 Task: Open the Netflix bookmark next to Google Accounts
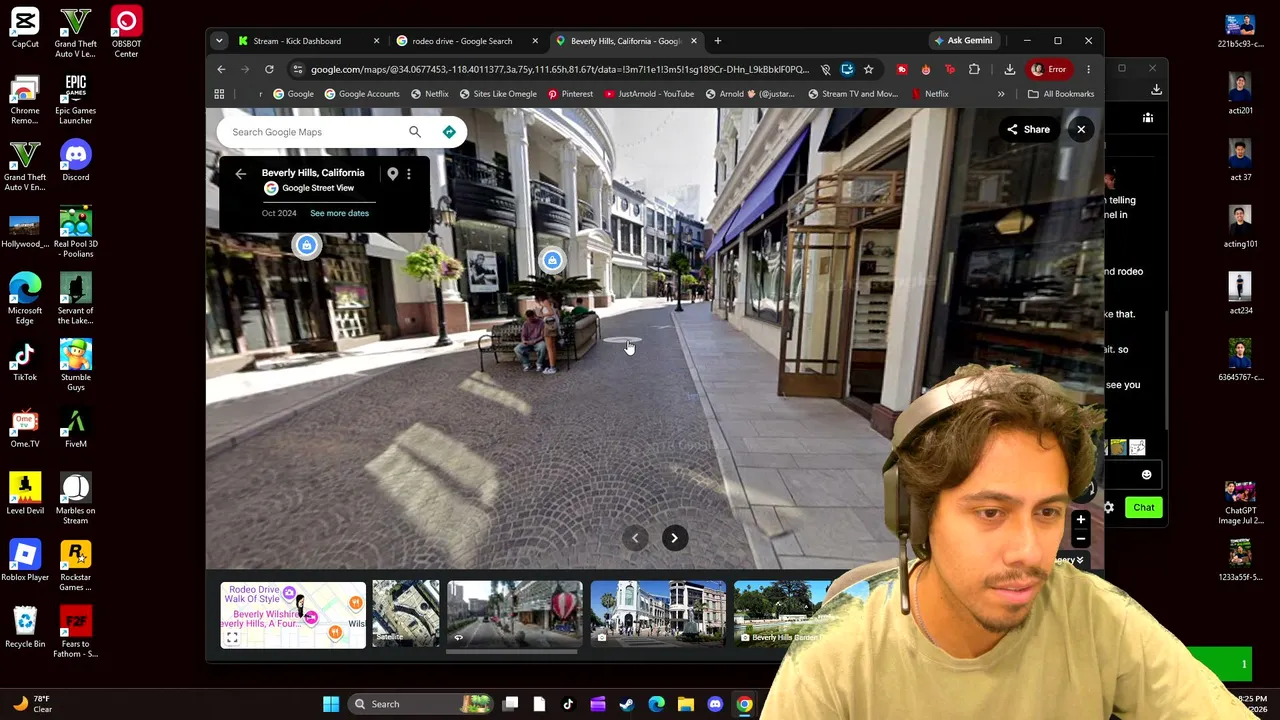pos(429,94)
